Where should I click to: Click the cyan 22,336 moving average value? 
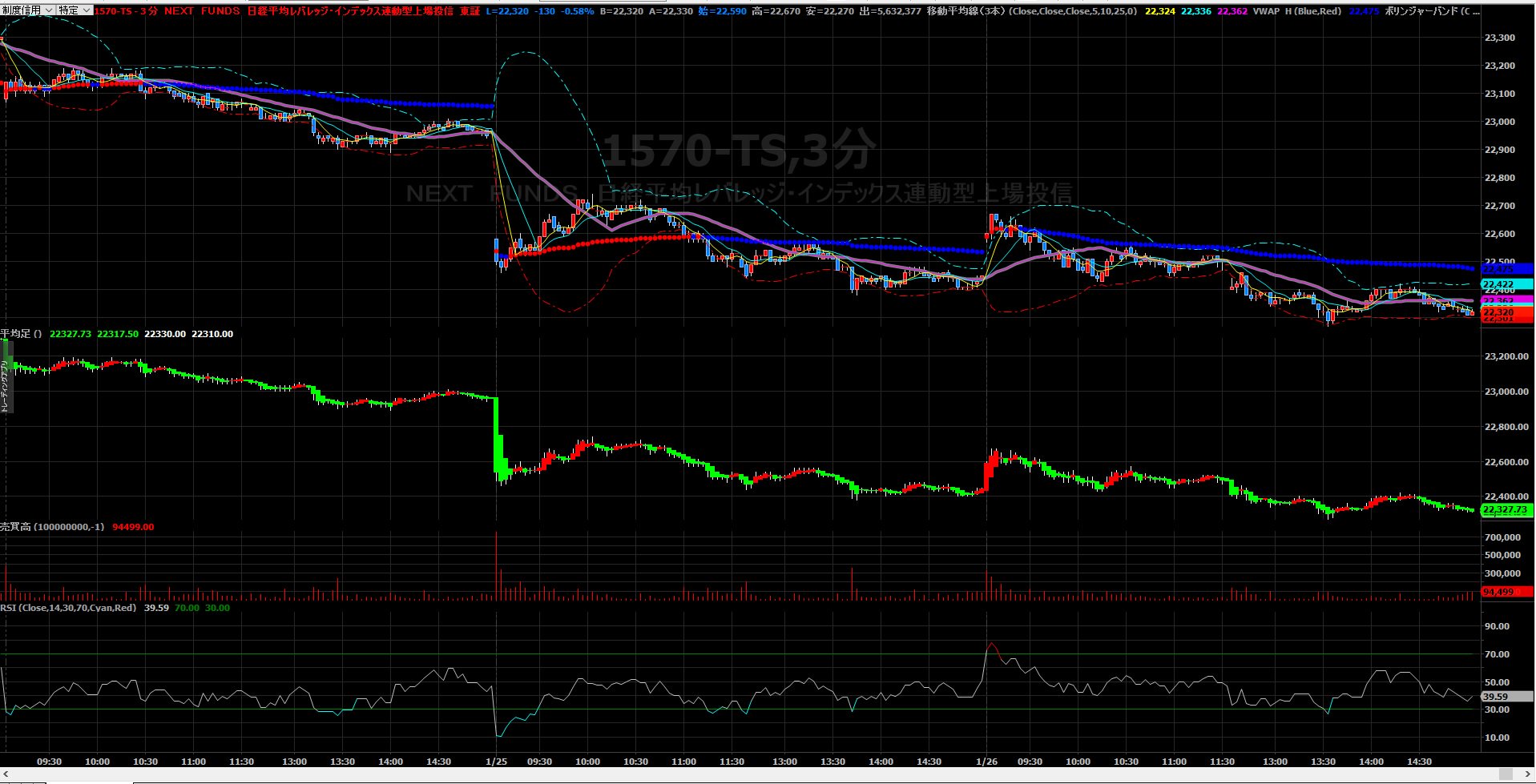coord(1195,11)
